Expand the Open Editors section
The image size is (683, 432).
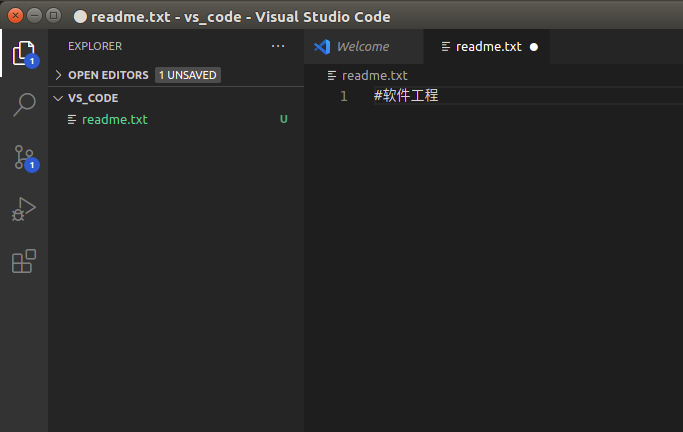click(x=58, y=75)
